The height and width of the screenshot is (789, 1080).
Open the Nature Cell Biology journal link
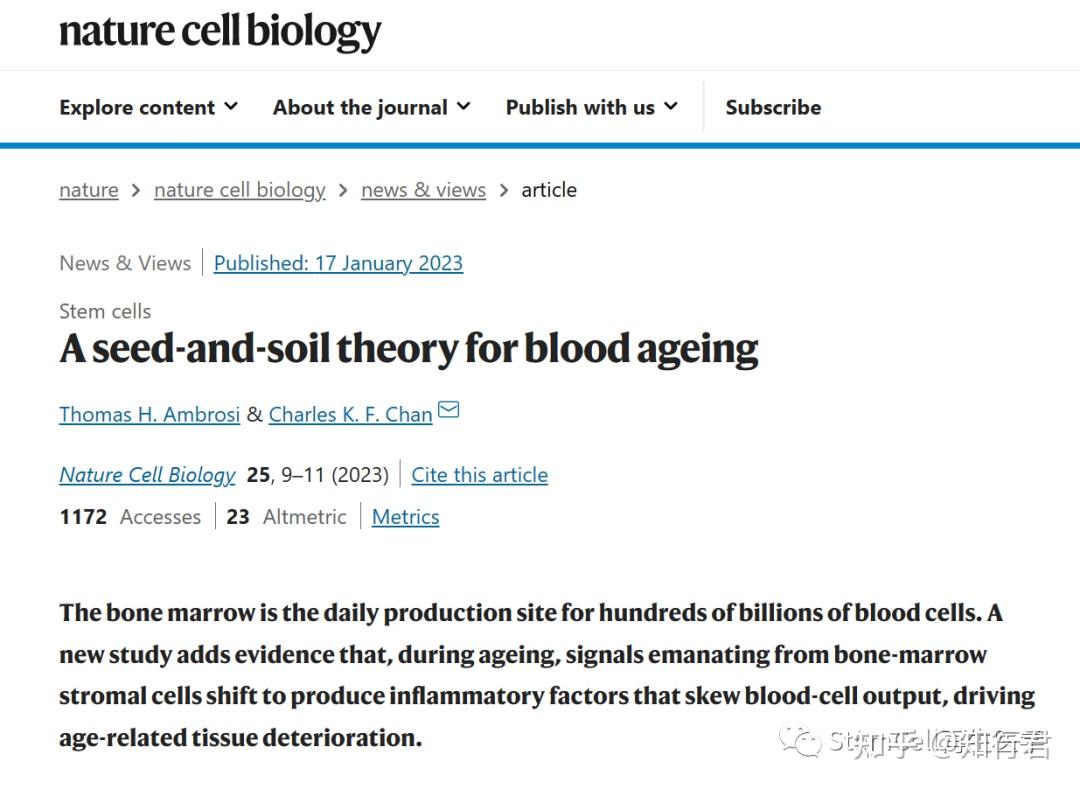coord(146,475)
